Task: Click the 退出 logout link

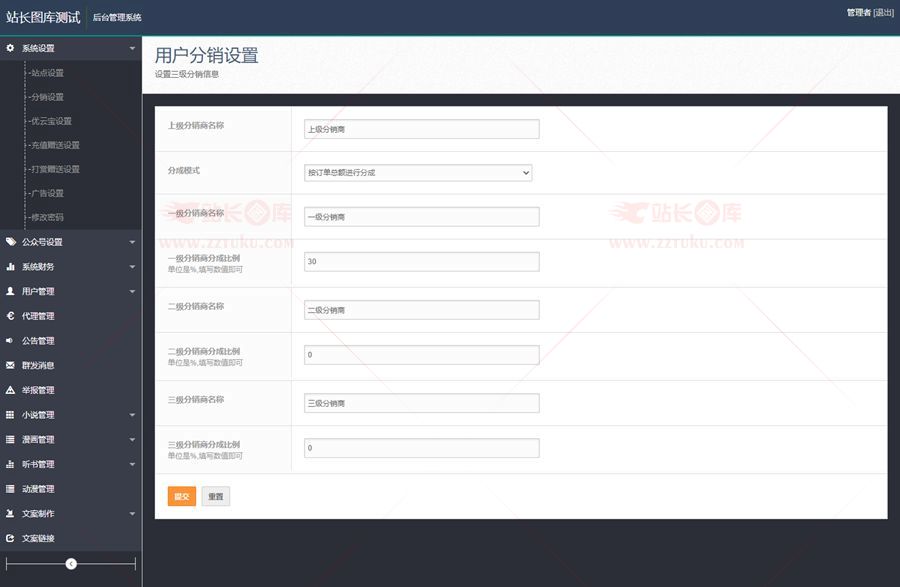Action: coord(883,13)
